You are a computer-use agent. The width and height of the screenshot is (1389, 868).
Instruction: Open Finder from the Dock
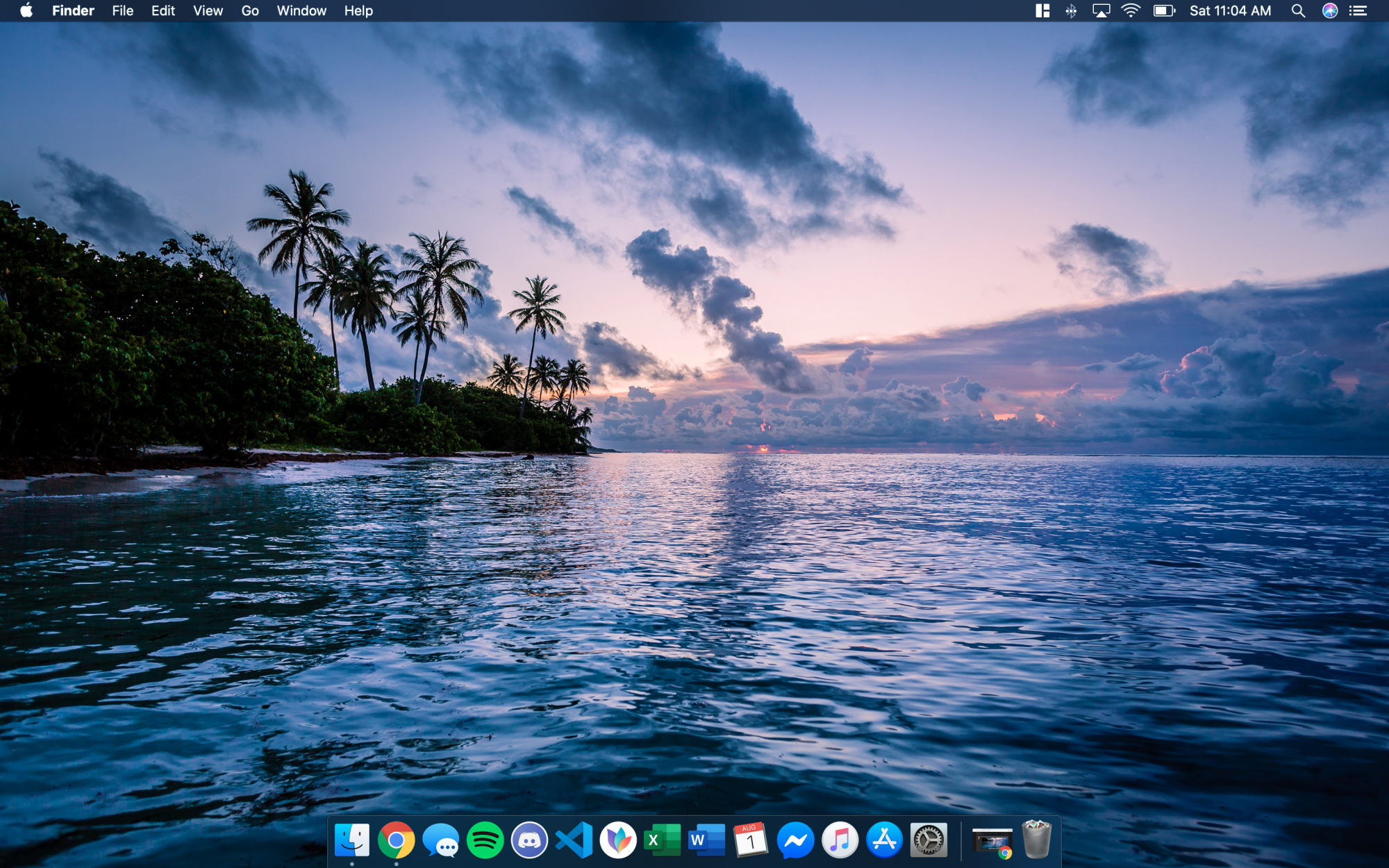pyautogui.click(x=352, y=840)
